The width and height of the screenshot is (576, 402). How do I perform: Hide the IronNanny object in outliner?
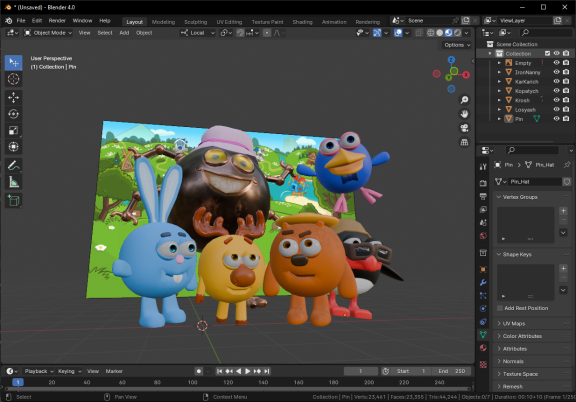[x=557, y=72]
